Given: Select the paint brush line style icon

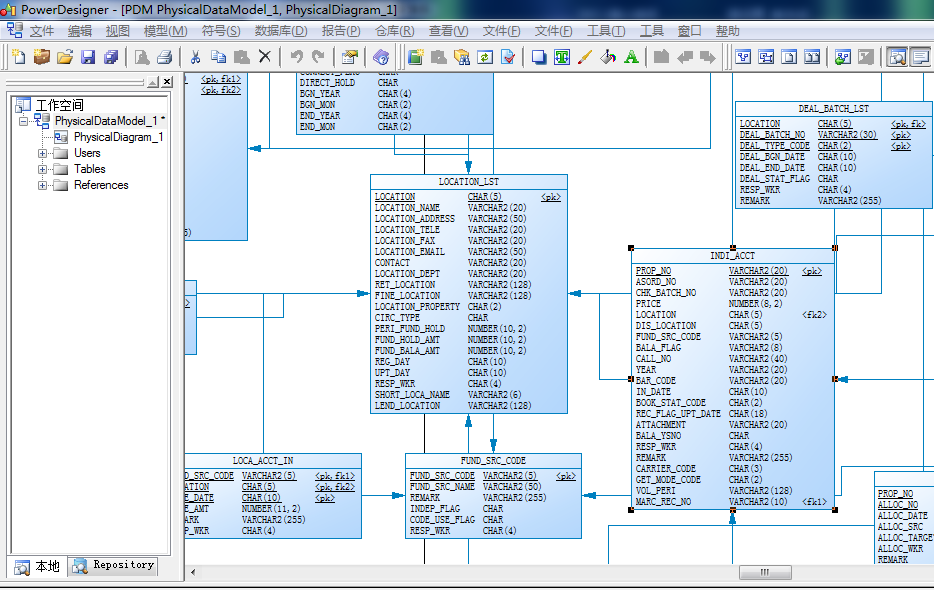Looking at the screenshot, I should click(x=585, y=57).
